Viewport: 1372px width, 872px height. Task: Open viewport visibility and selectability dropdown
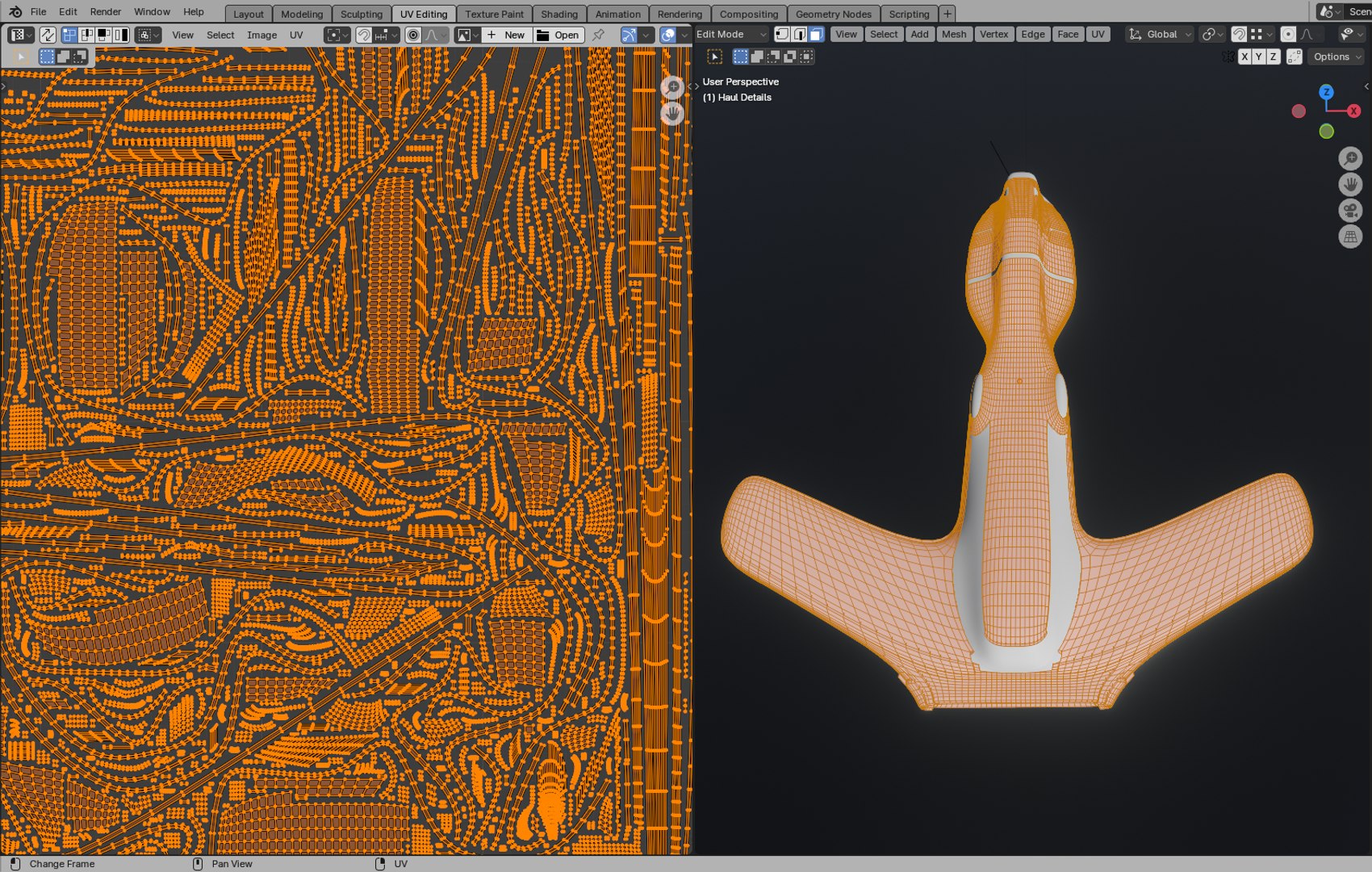pos(1350,34)
